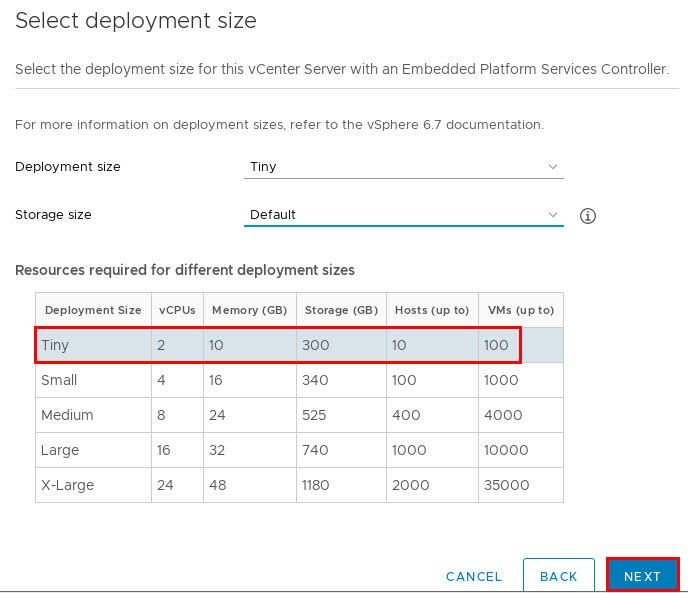This screenshot has width=688, height=593.
Task: Expand the Deployment size dropdown chevron
Action: (552, 167)
